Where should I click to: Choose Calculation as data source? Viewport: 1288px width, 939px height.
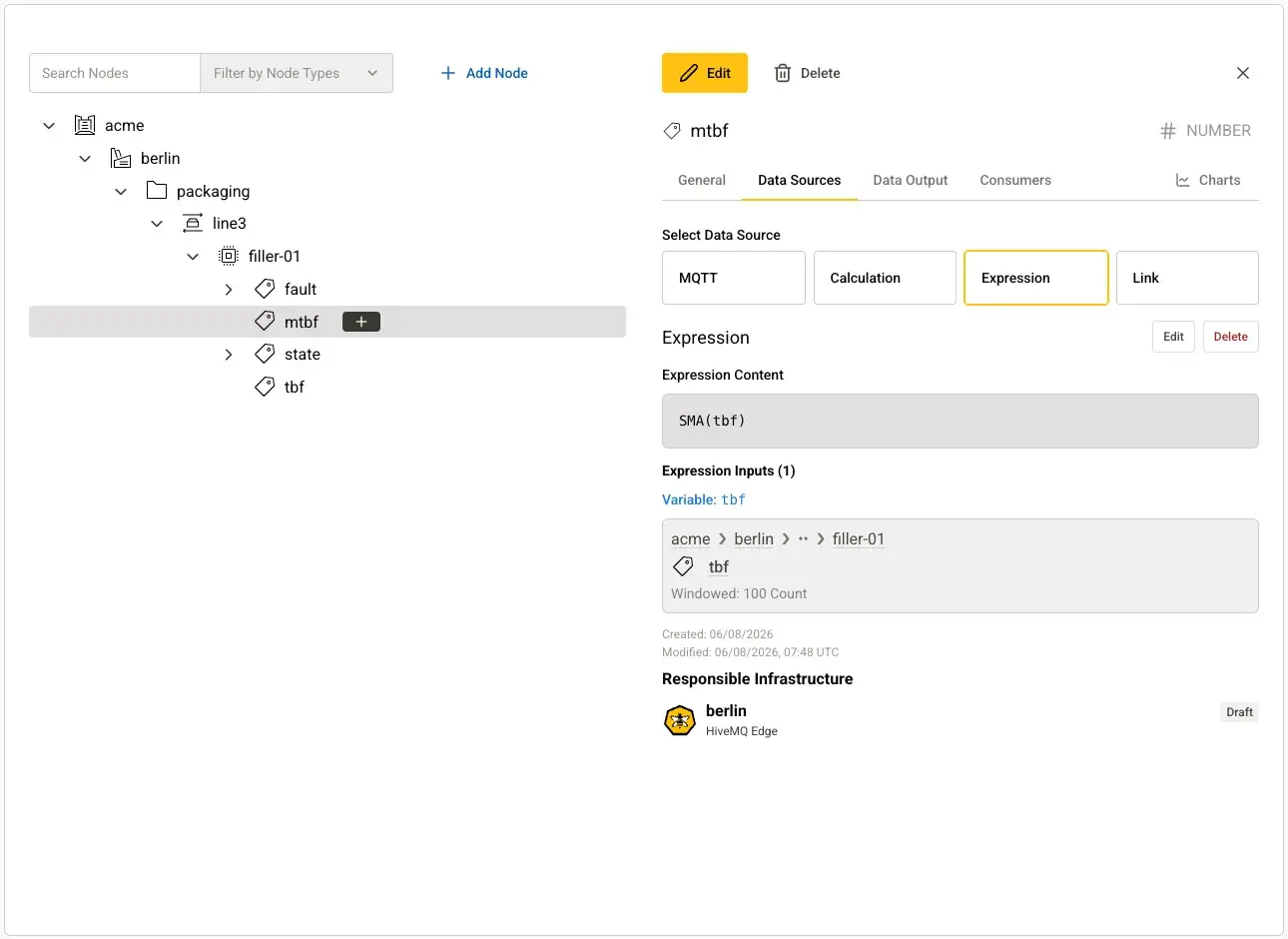point(885,278)
